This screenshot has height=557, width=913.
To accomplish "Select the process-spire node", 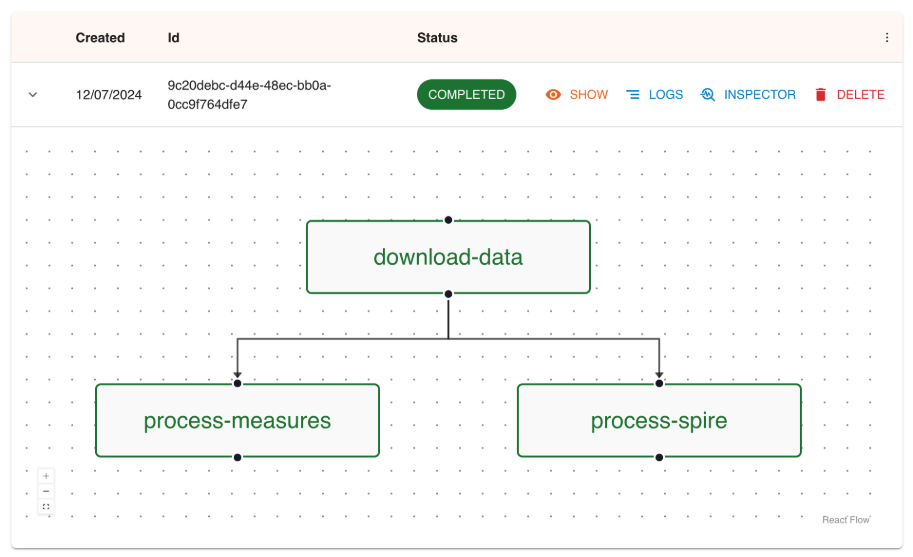I will pos(659,421).
